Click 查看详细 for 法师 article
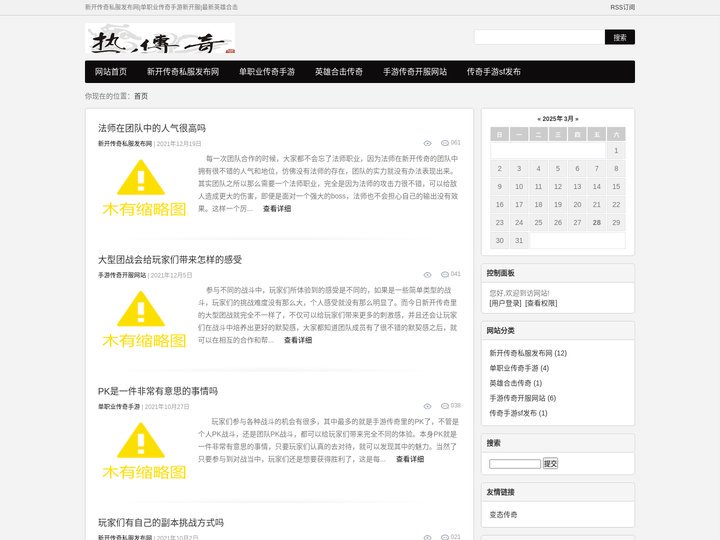Screen dimensions: 720x540 277,208
